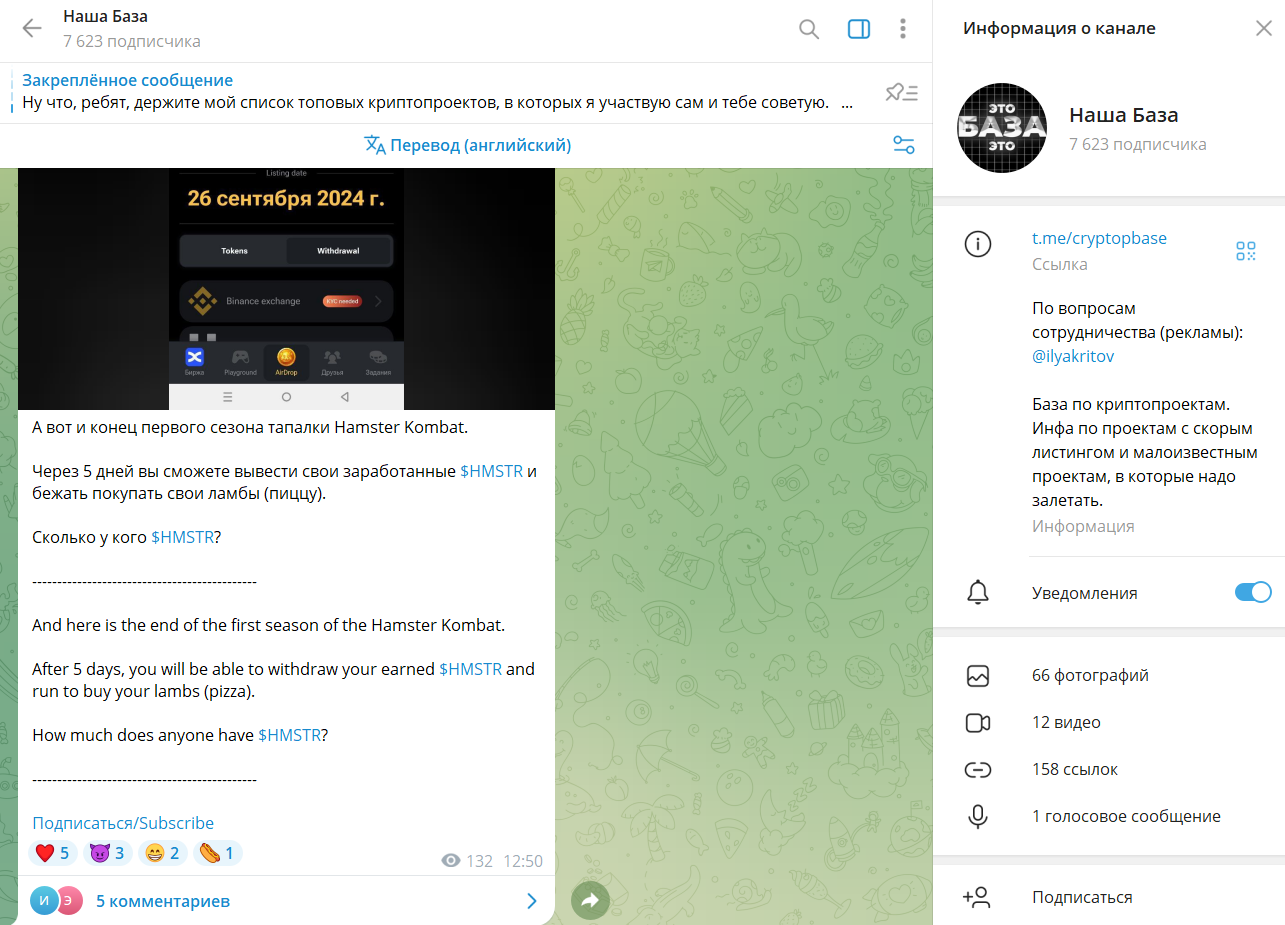Open 12 видео media section
The height and width of the screenshot is (925, 1285).
click(x=1109, y=722)
